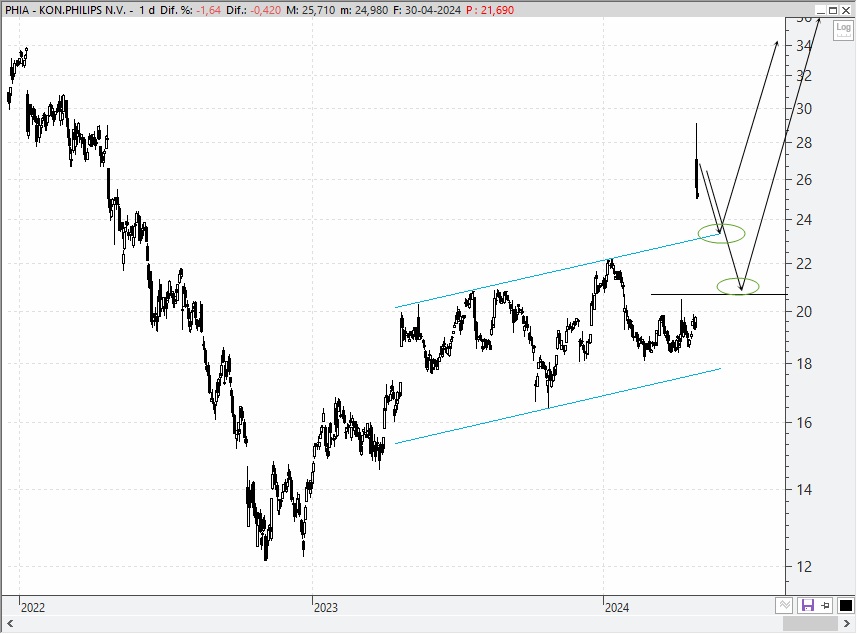Click the 12 price axis label

(804, 567)
